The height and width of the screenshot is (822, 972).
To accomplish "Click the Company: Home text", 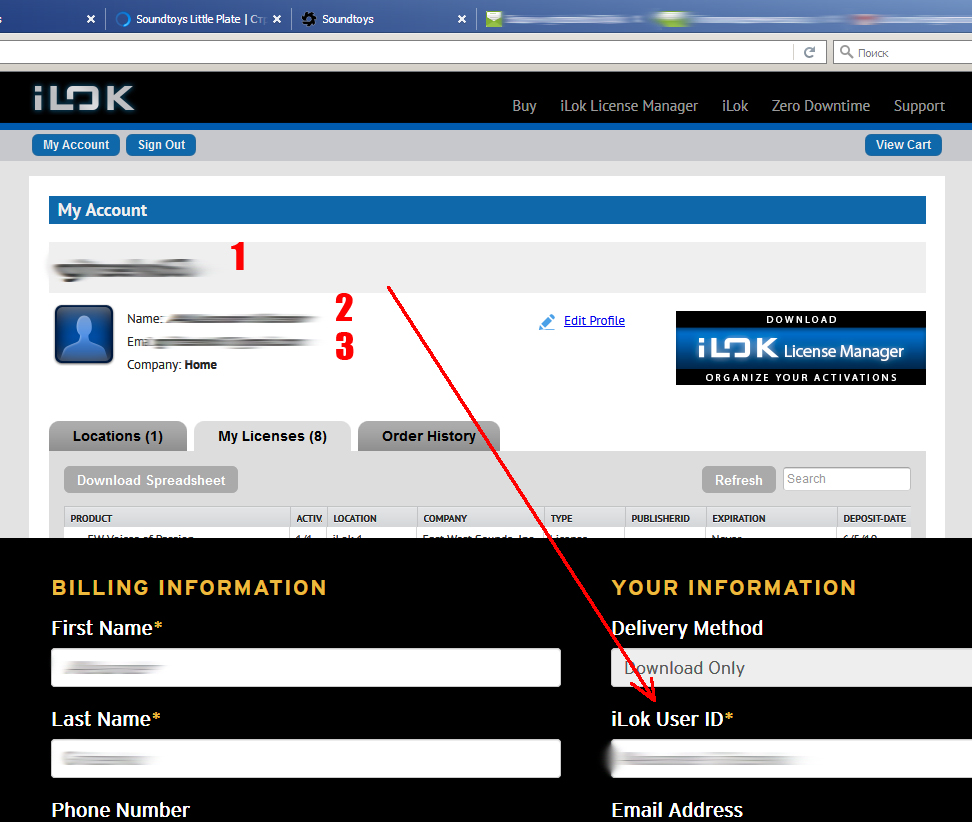I will (x=172, y=365).
